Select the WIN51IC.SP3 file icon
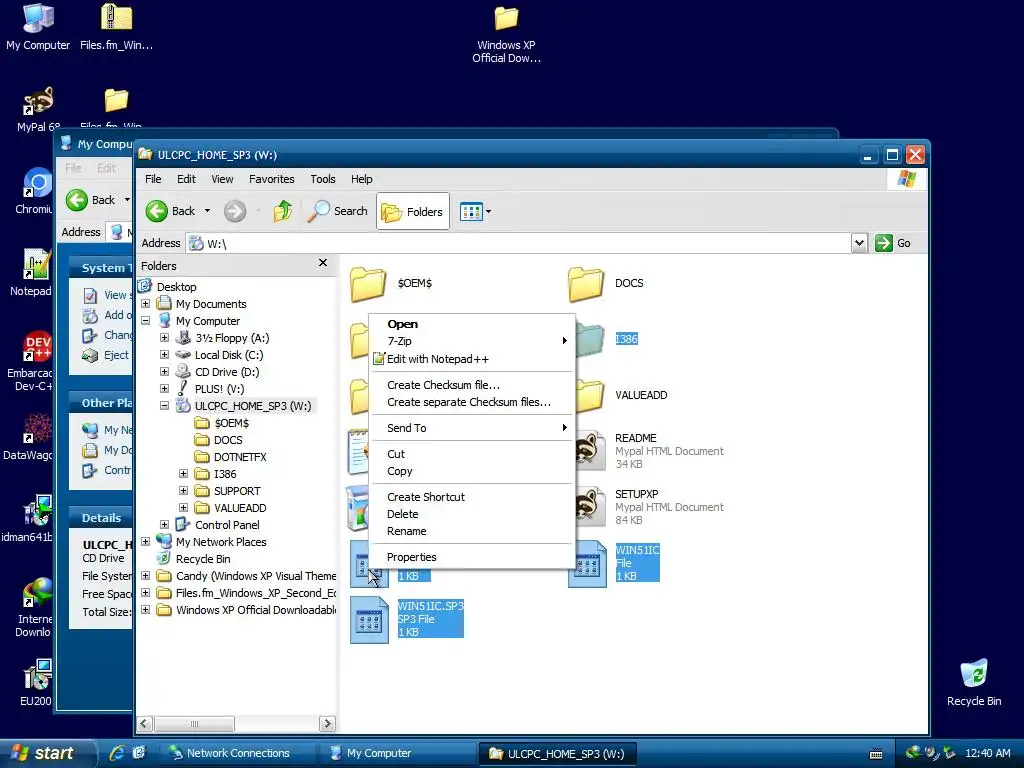Image resolution: width=1024 pixels, height=768 pixels. pyautogui.click(x=369, y=620)
